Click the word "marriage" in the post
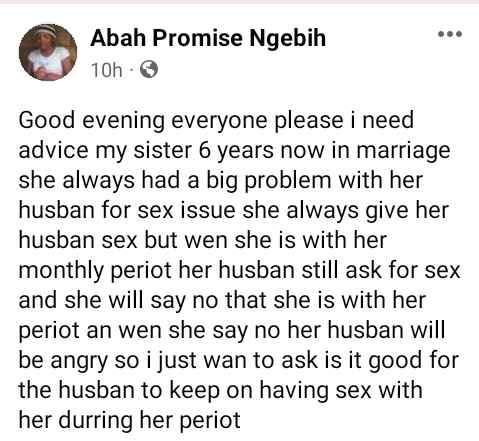 pyautogui.click(x=403, y=152)
